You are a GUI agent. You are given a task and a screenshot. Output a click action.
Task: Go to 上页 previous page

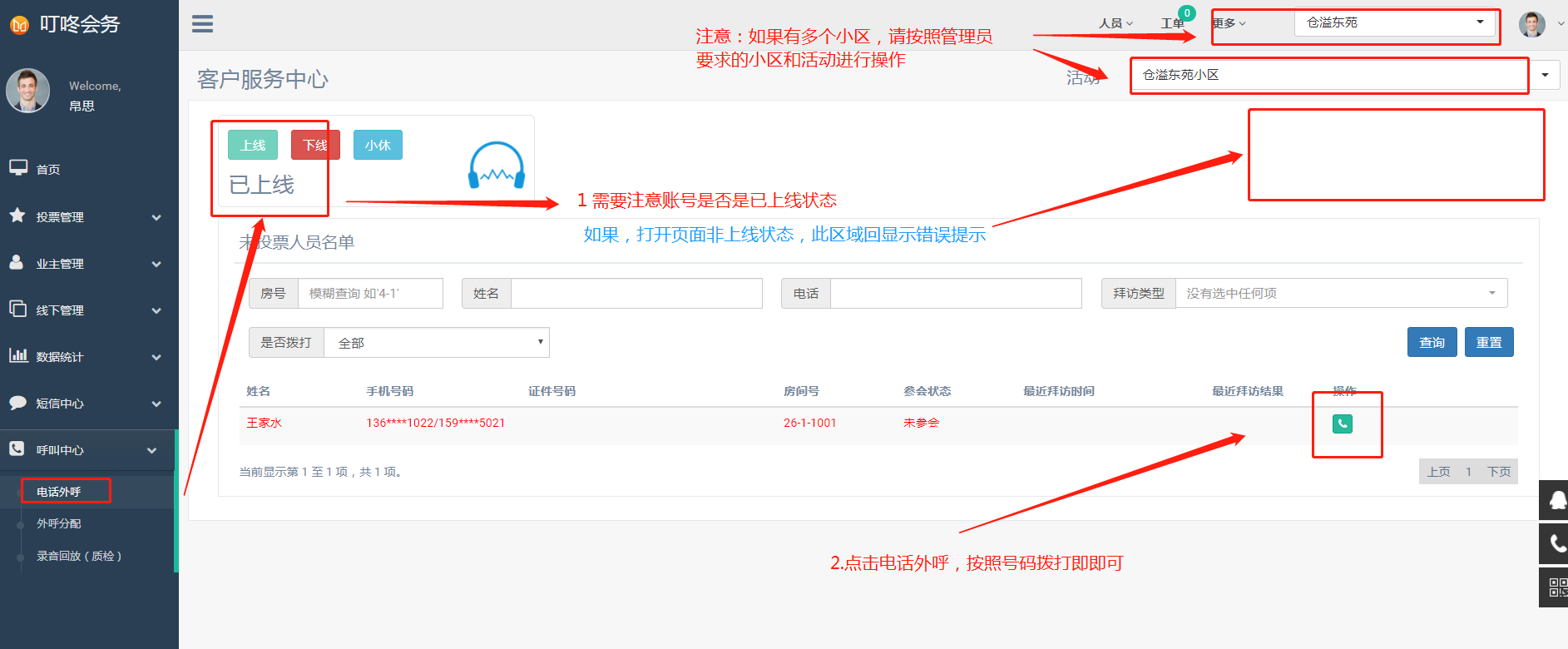(x=1439, y=472)
